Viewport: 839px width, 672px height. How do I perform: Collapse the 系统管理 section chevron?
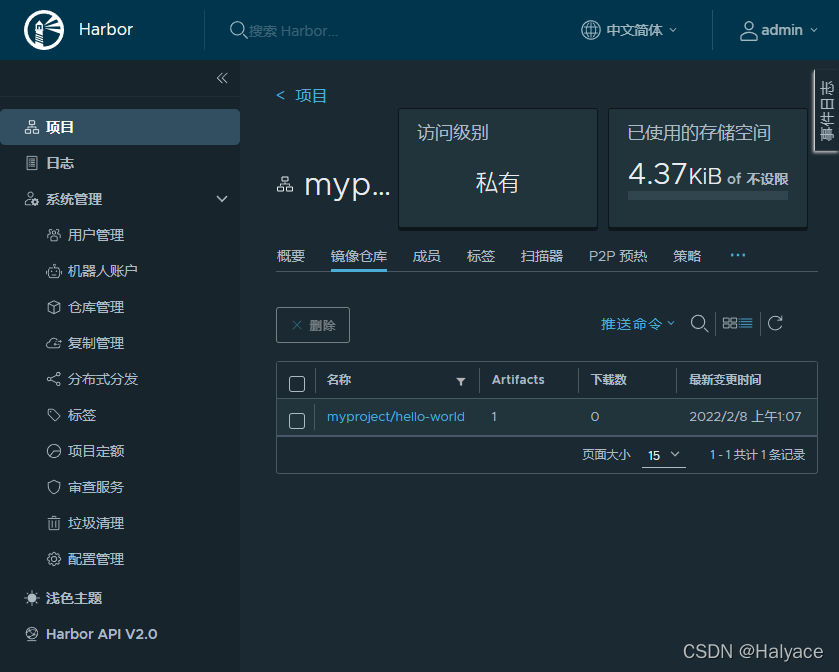(222, 199)
